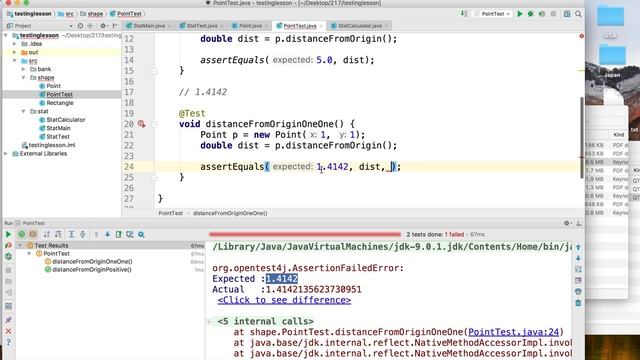Collapse the stat package
Viewport: 640px width, 360px height.
(24, 111)
